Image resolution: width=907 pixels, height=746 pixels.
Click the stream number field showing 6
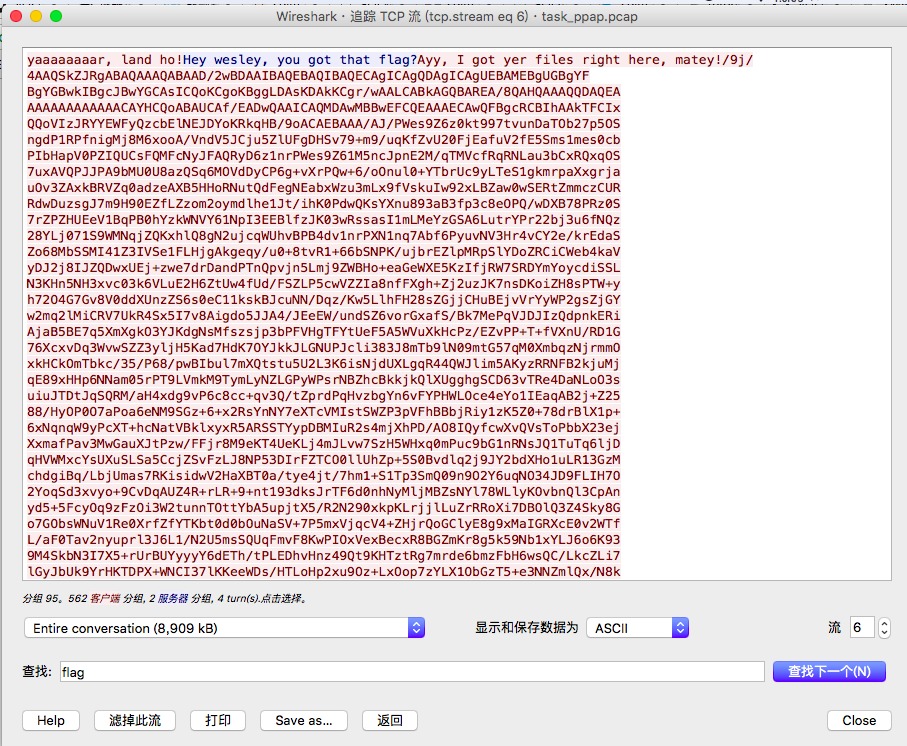click(861, 628)
